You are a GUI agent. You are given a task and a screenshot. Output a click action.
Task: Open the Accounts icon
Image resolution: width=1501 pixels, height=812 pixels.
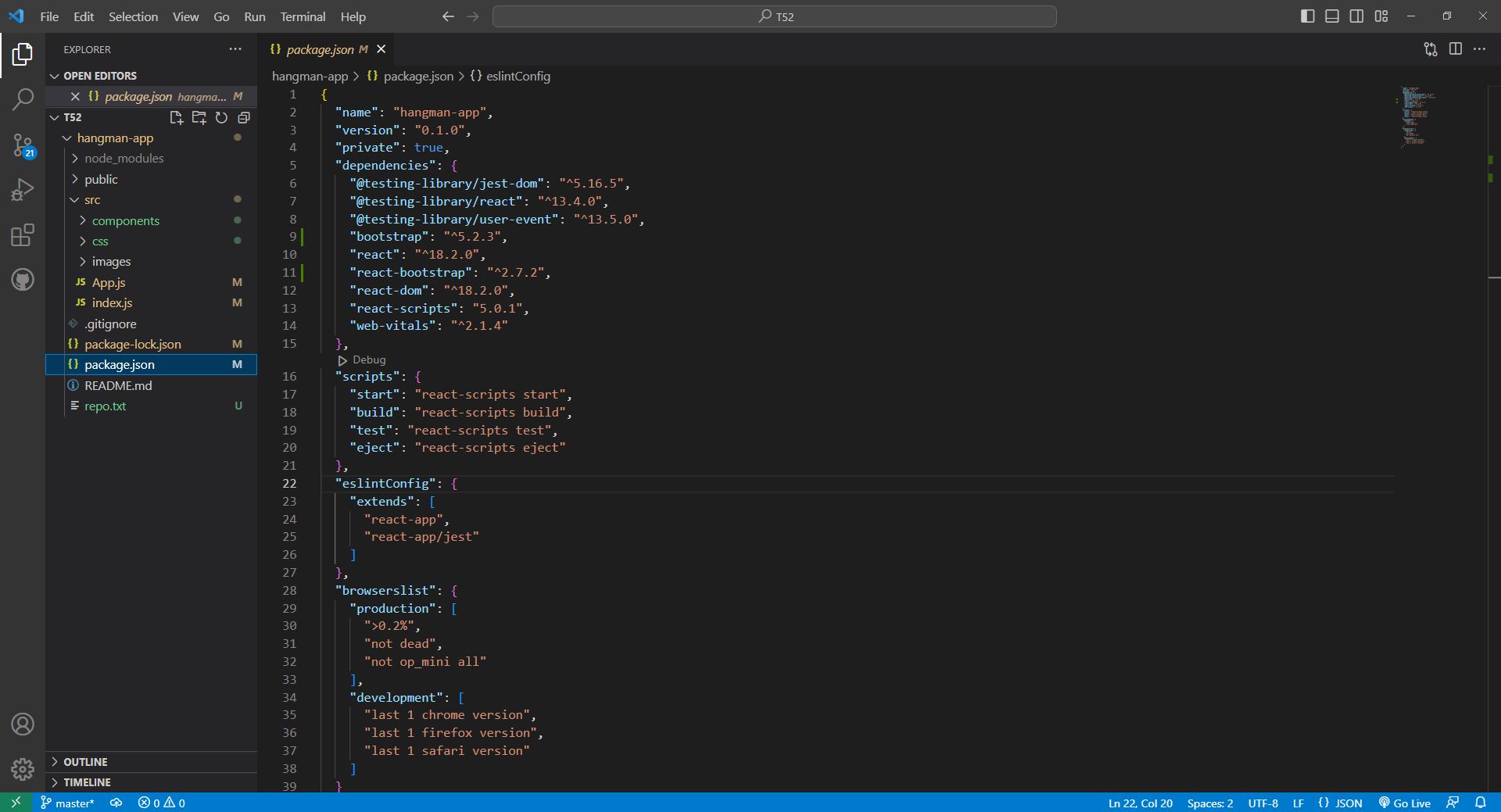pos(23,724)
